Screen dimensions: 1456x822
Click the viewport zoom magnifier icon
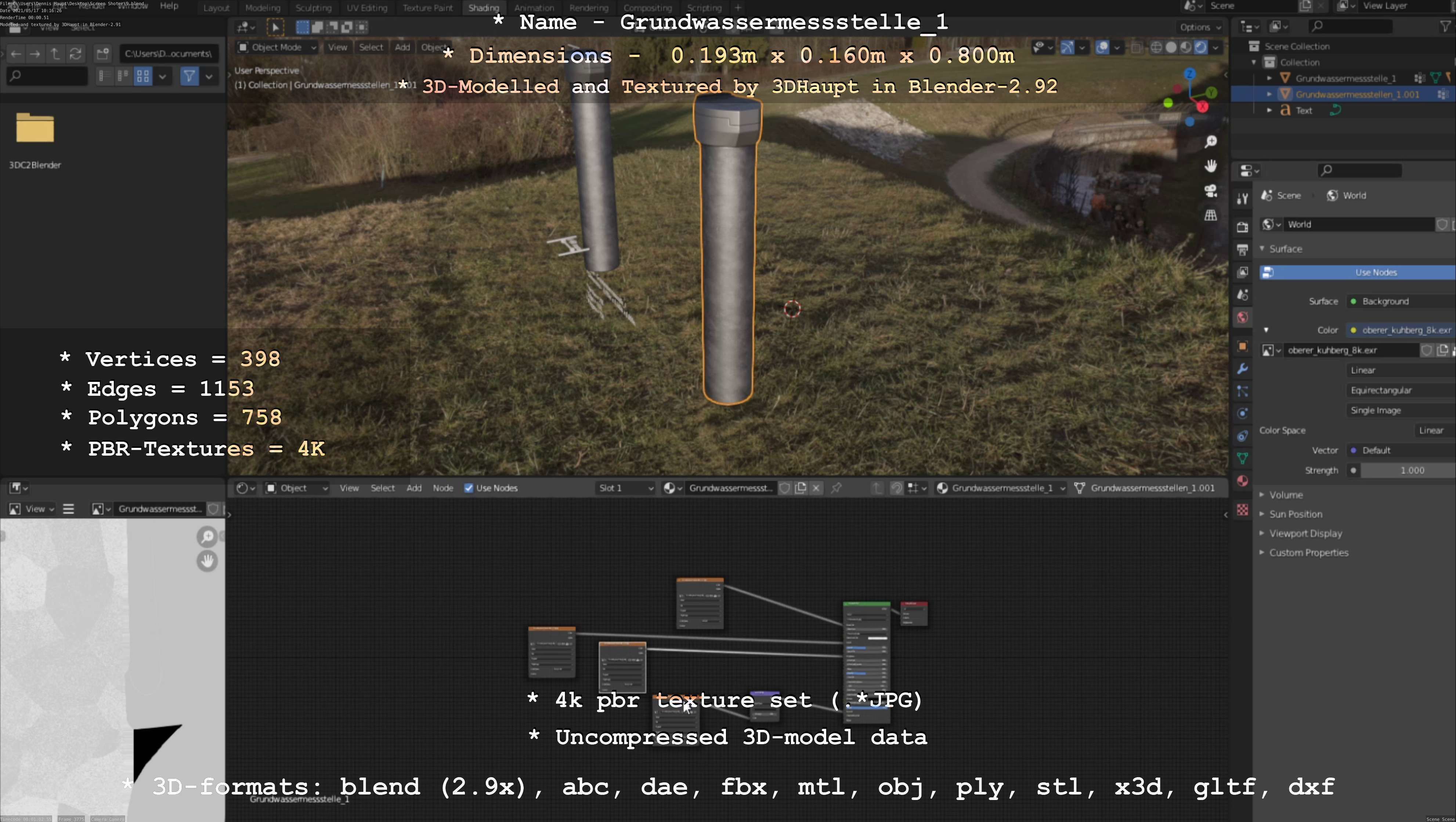click(1210, 141)
